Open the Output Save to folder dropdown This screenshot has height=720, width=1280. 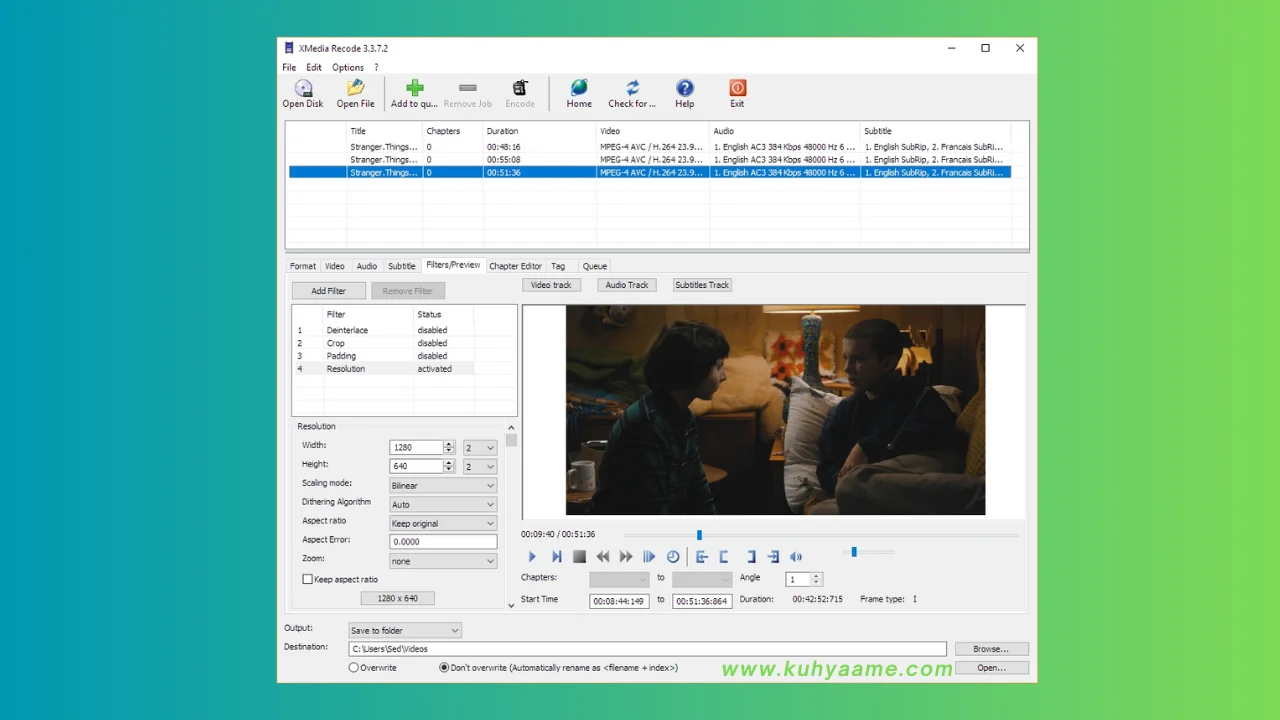(404, 631)
